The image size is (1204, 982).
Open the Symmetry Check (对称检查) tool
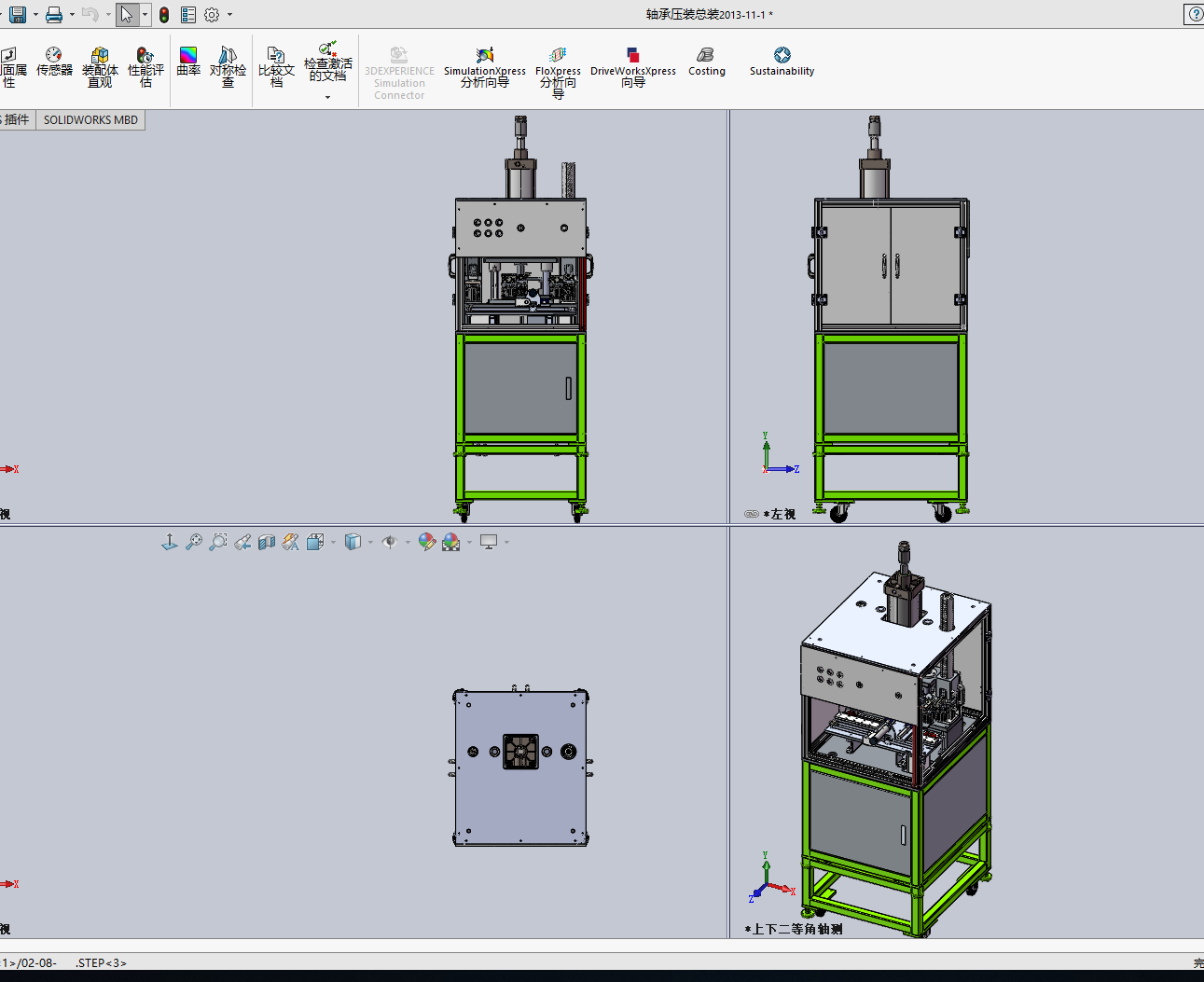[228, 67]
